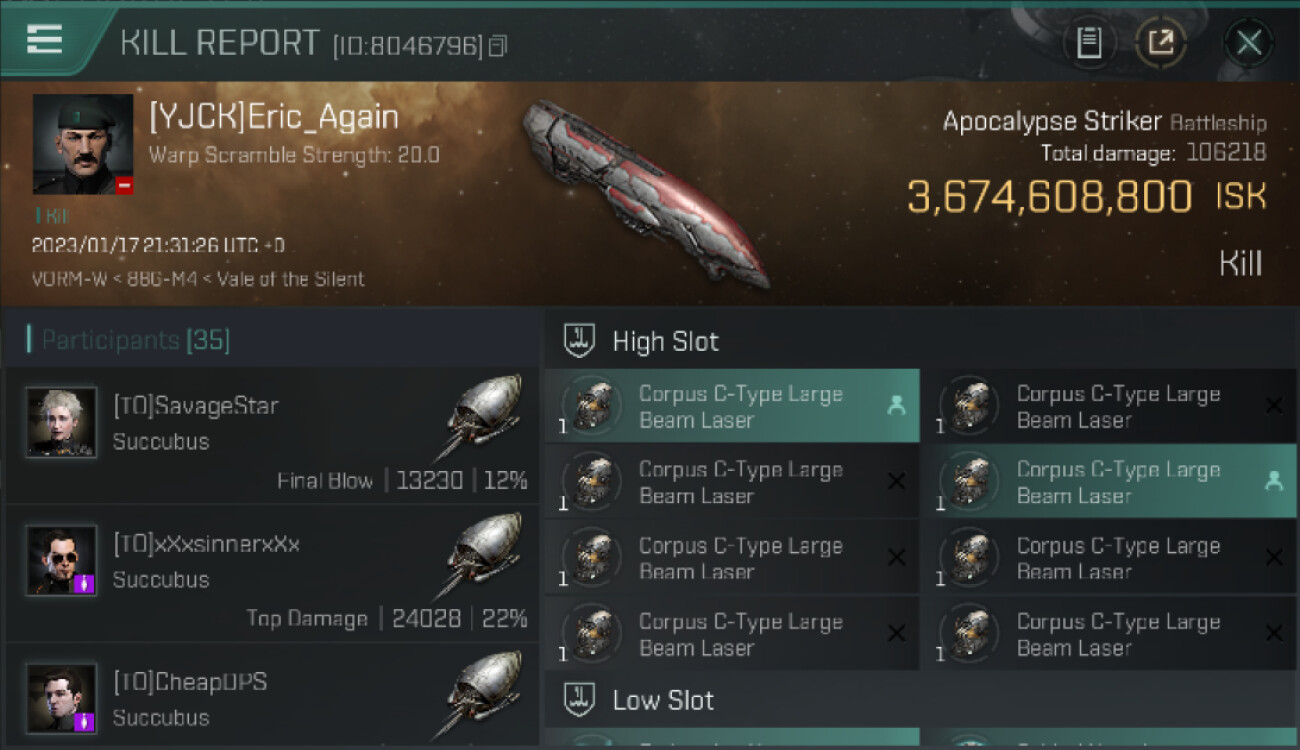Open xXxsinnerxXx's character portrait
Screen dimensions: 1300x750
tap(62, 560)
